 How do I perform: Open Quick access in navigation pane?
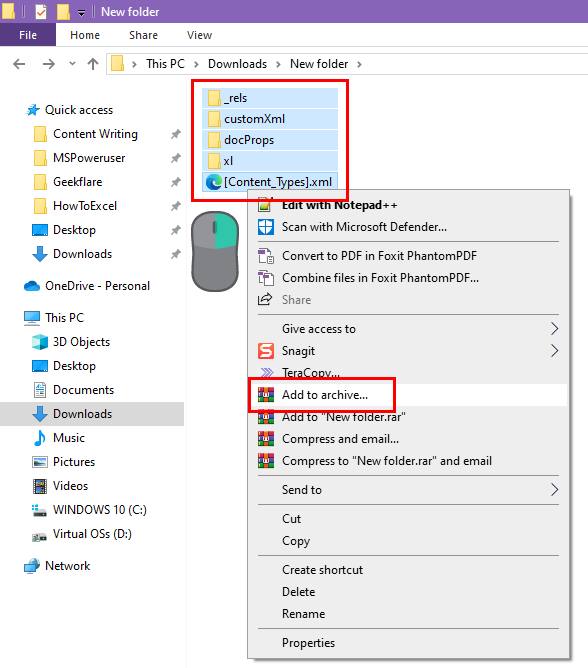tap(79, 110)
